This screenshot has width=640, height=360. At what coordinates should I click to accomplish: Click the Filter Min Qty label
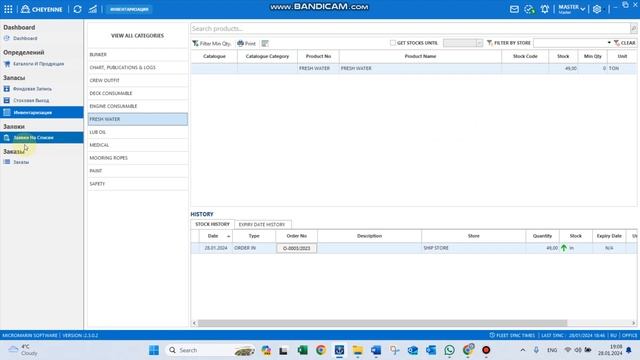pos(215,43)
